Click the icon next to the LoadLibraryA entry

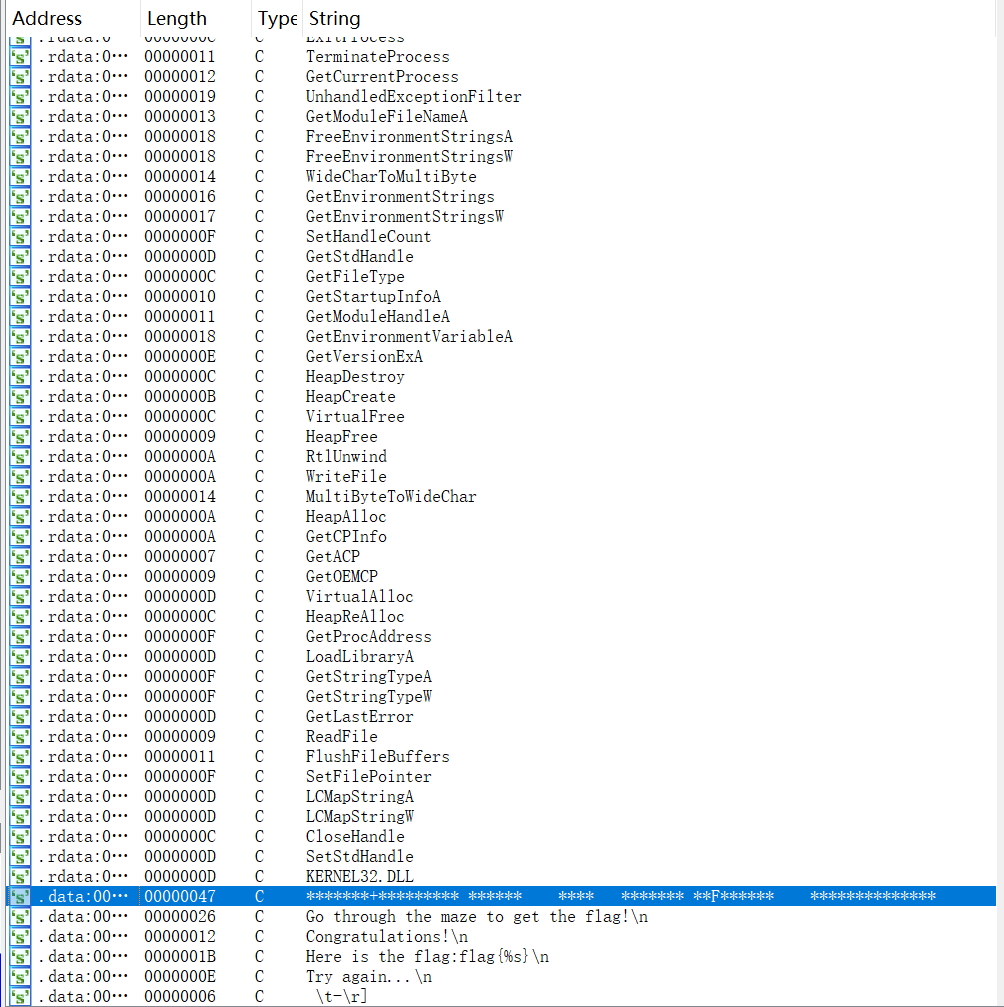[20, 657]
